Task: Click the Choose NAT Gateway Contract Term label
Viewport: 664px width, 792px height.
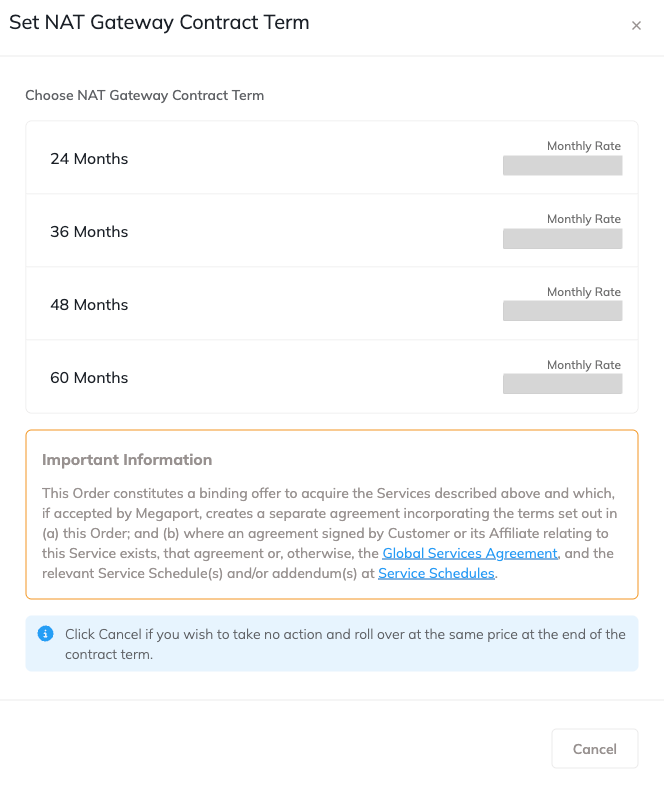Action: (x=144, y=96)
